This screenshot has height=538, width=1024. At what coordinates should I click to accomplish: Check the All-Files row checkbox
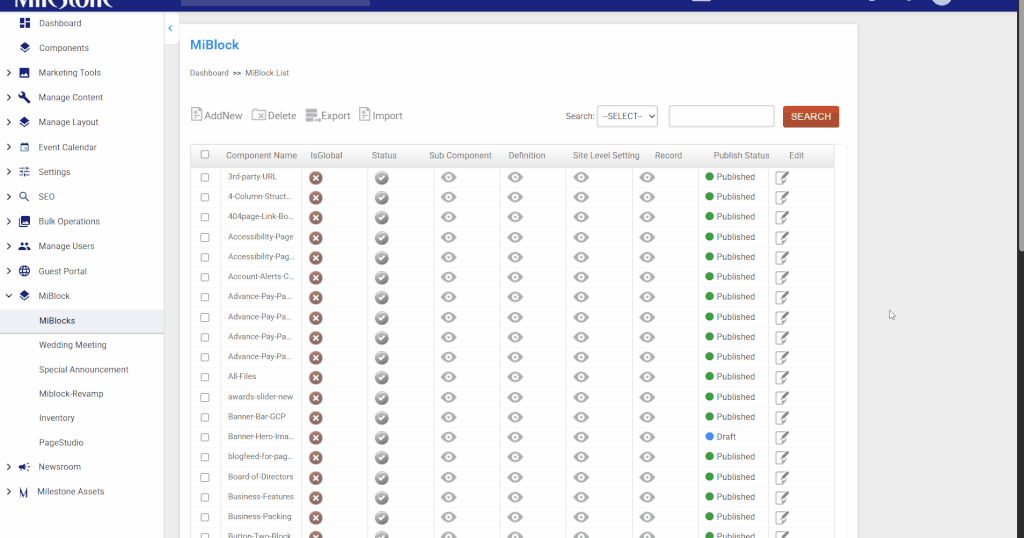(x=205, y=377)
